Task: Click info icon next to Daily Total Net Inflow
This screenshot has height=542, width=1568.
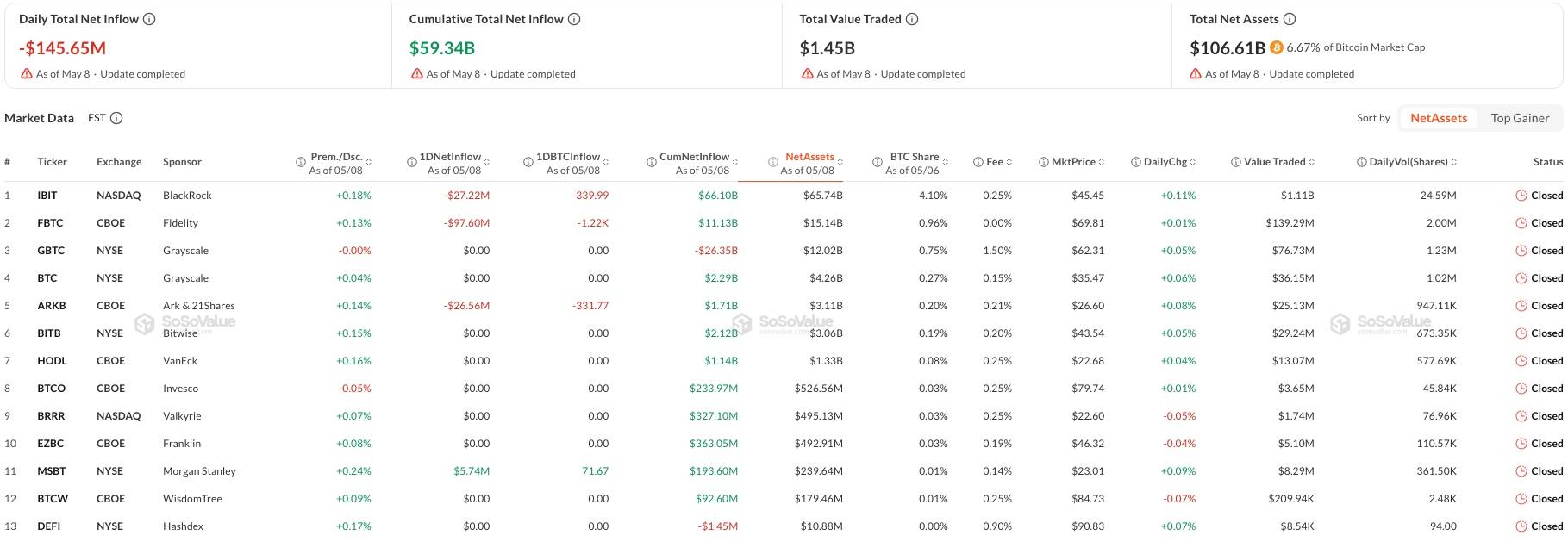Action: [x=149, y=19]
